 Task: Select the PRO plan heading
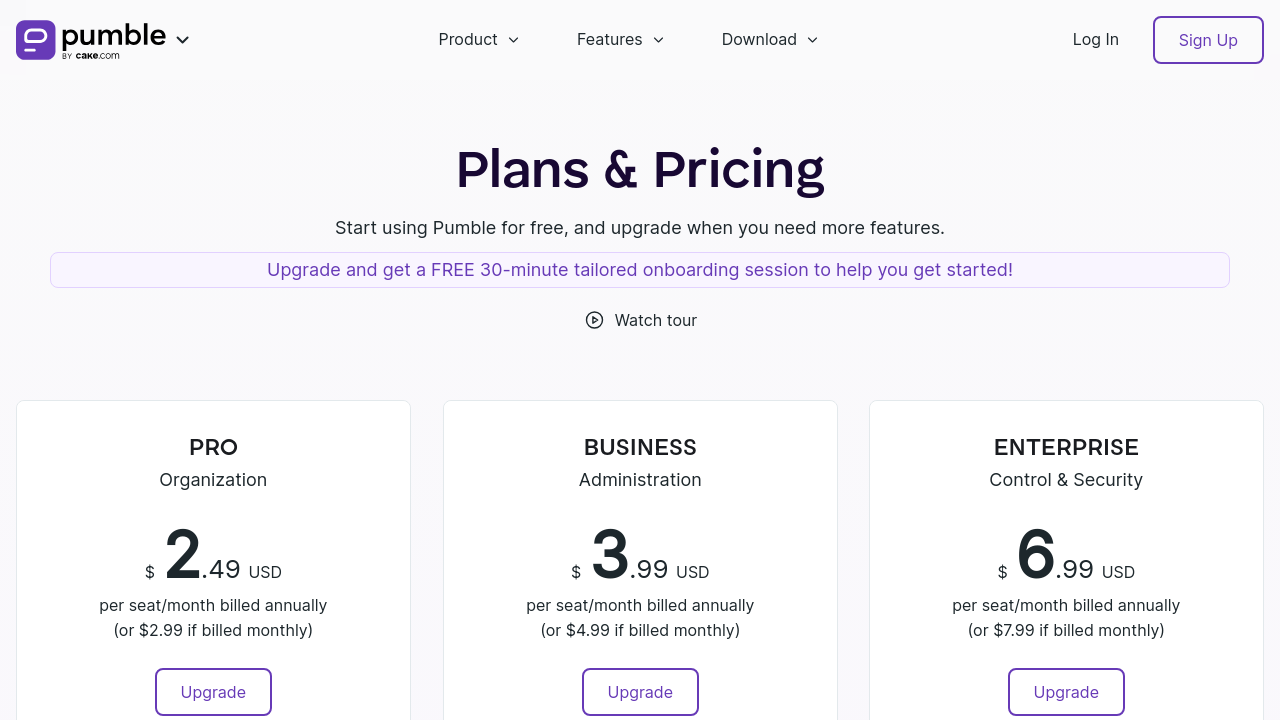(x=213, y=447)
